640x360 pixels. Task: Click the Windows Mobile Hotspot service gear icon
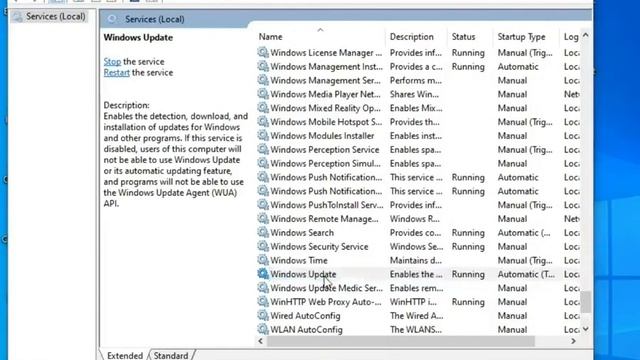coord(263,122)
